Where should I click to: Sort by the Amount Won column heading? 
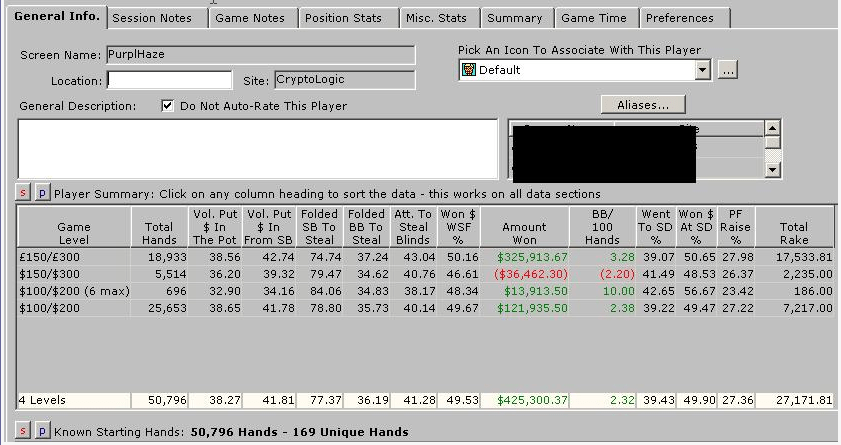(x=524, y=227)
